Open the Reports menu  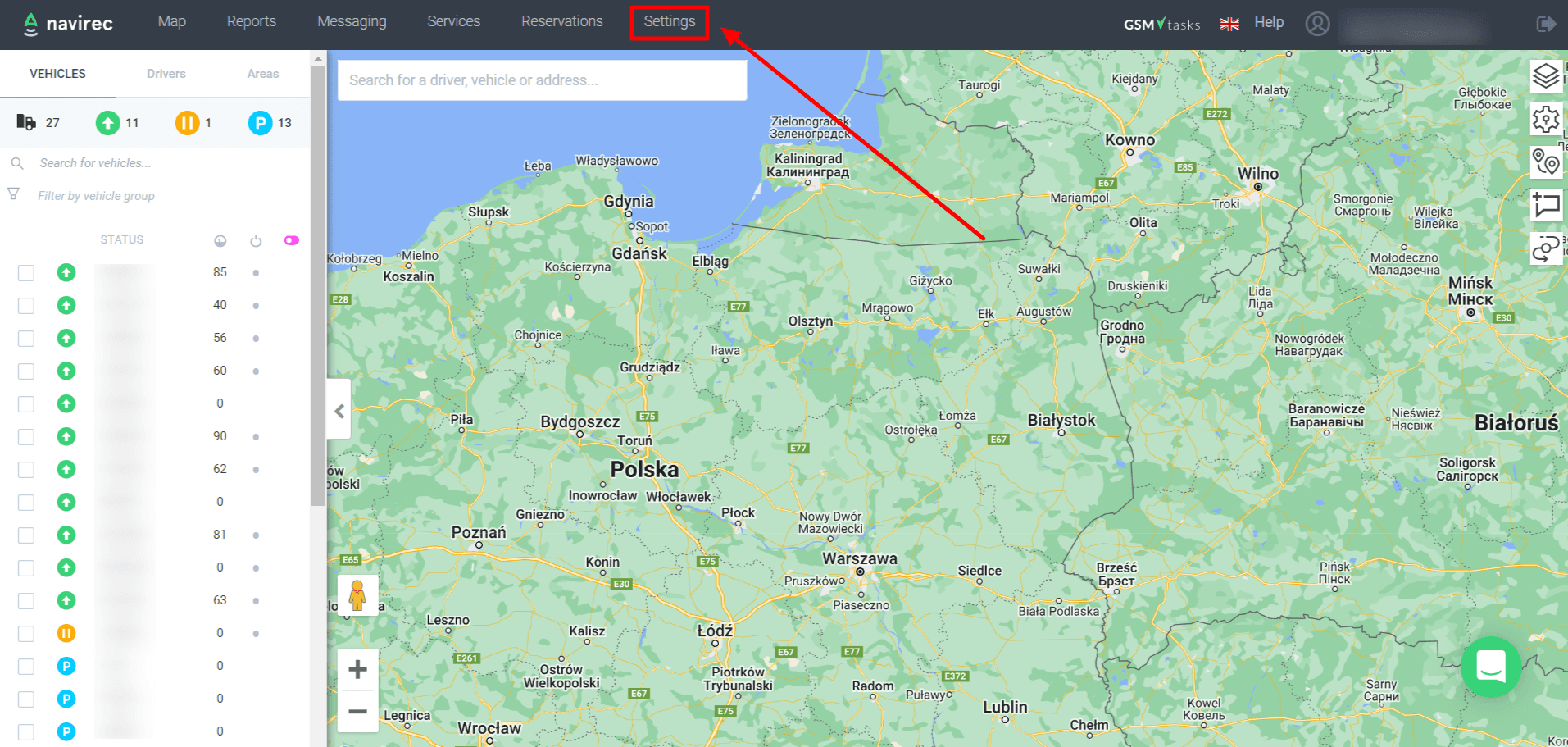pos(252,21)
